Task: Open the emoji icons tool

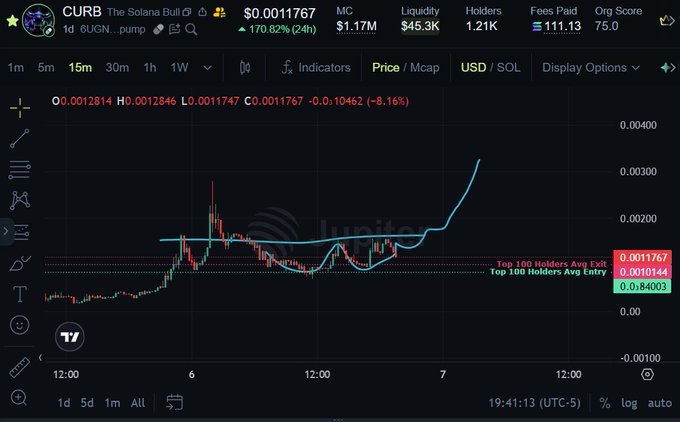Action: tap(20, 325)
